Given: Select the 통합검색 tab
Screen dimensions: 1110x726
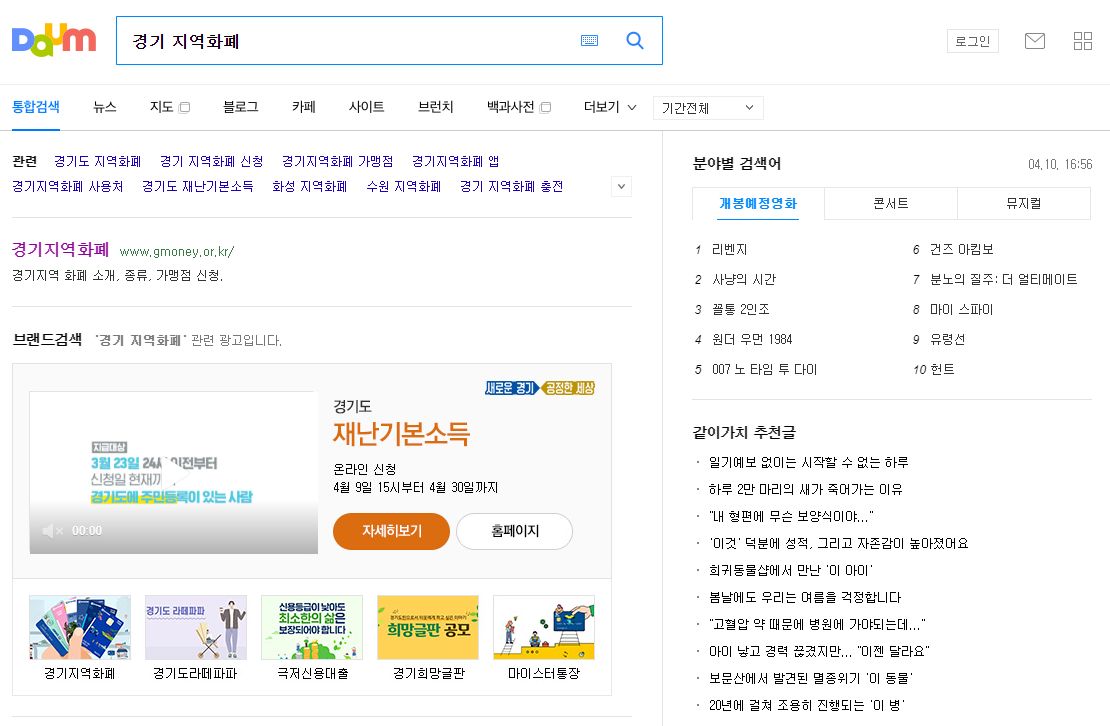Looking at the screenshot, I should pos(36,107).
